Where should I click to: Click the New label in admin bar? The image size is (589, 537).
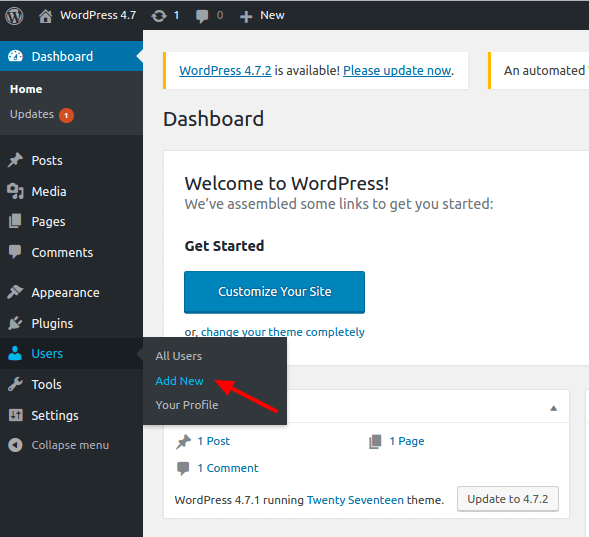click(x=272, y=15)
